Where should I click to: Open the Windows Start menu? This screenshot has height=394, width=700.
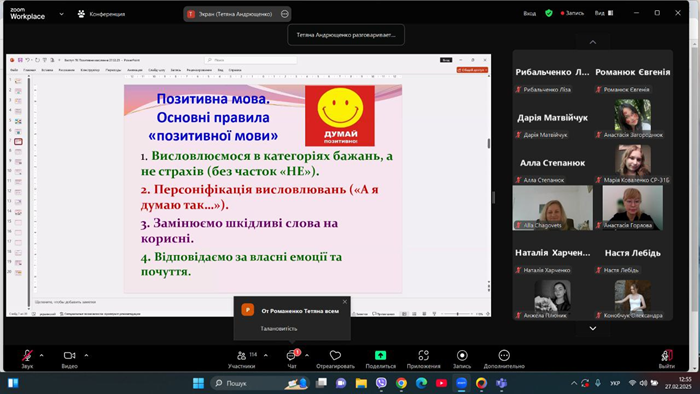coord(198,383)
